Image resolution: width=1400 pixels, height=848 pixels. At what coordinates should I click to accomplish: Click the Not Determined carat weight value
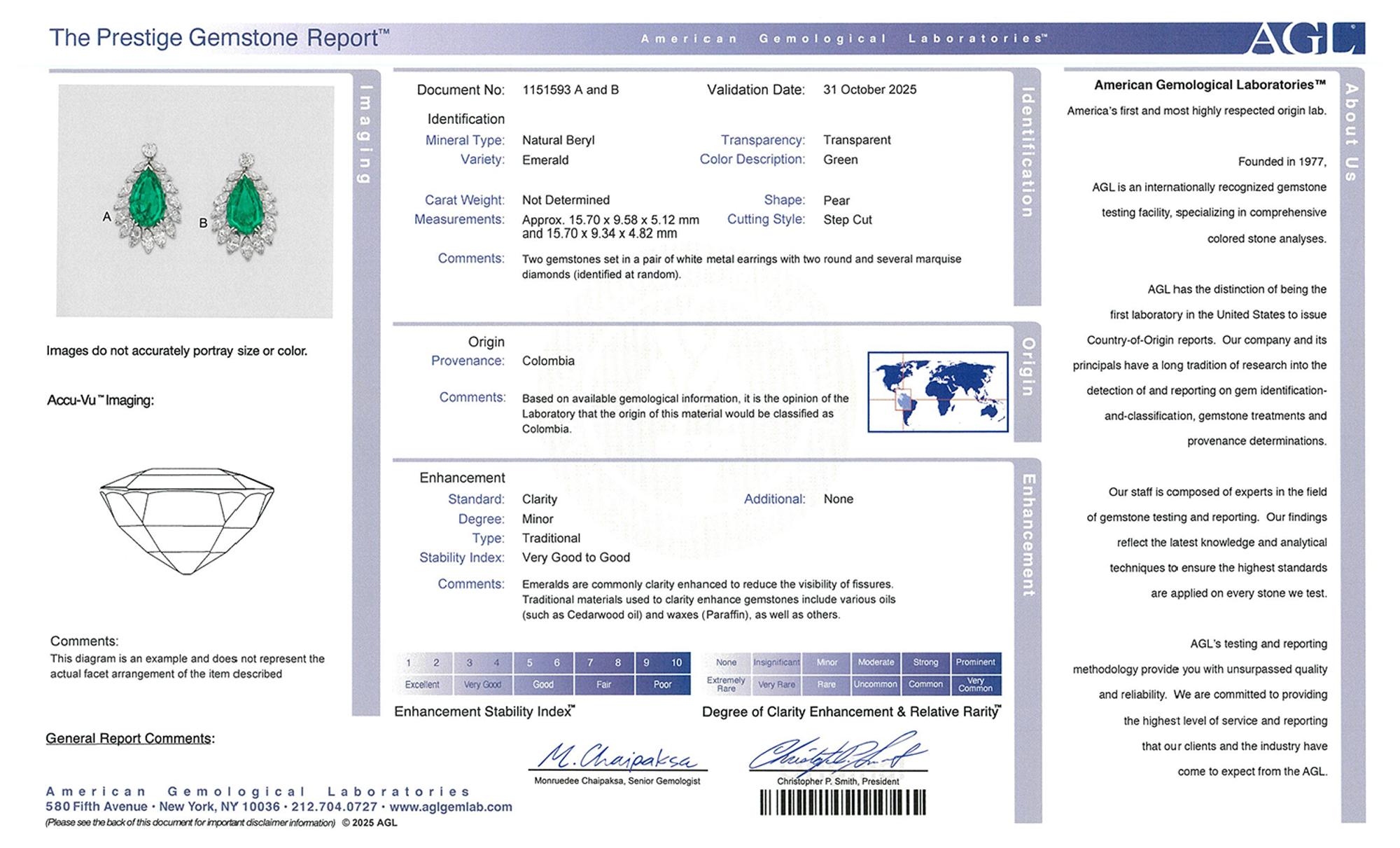click(x=566, y=200)
